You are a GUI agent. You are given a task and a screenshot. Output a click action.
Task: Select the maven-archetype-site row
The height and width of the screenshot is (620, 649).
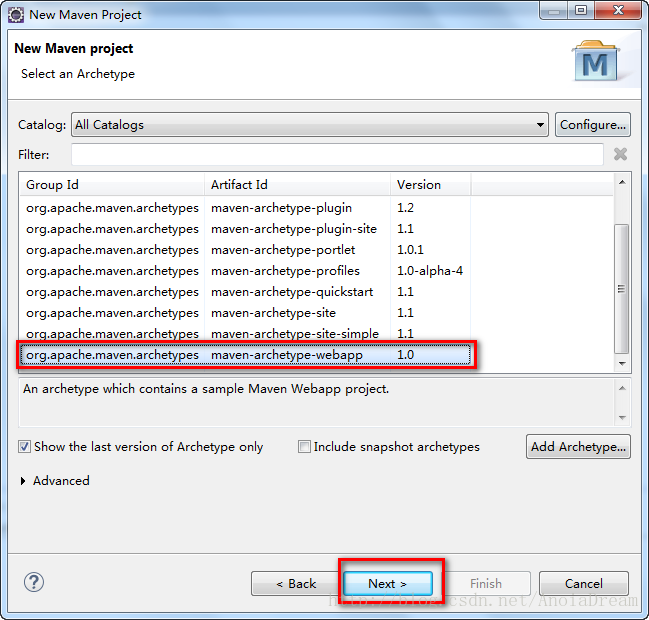pos(245,313)
